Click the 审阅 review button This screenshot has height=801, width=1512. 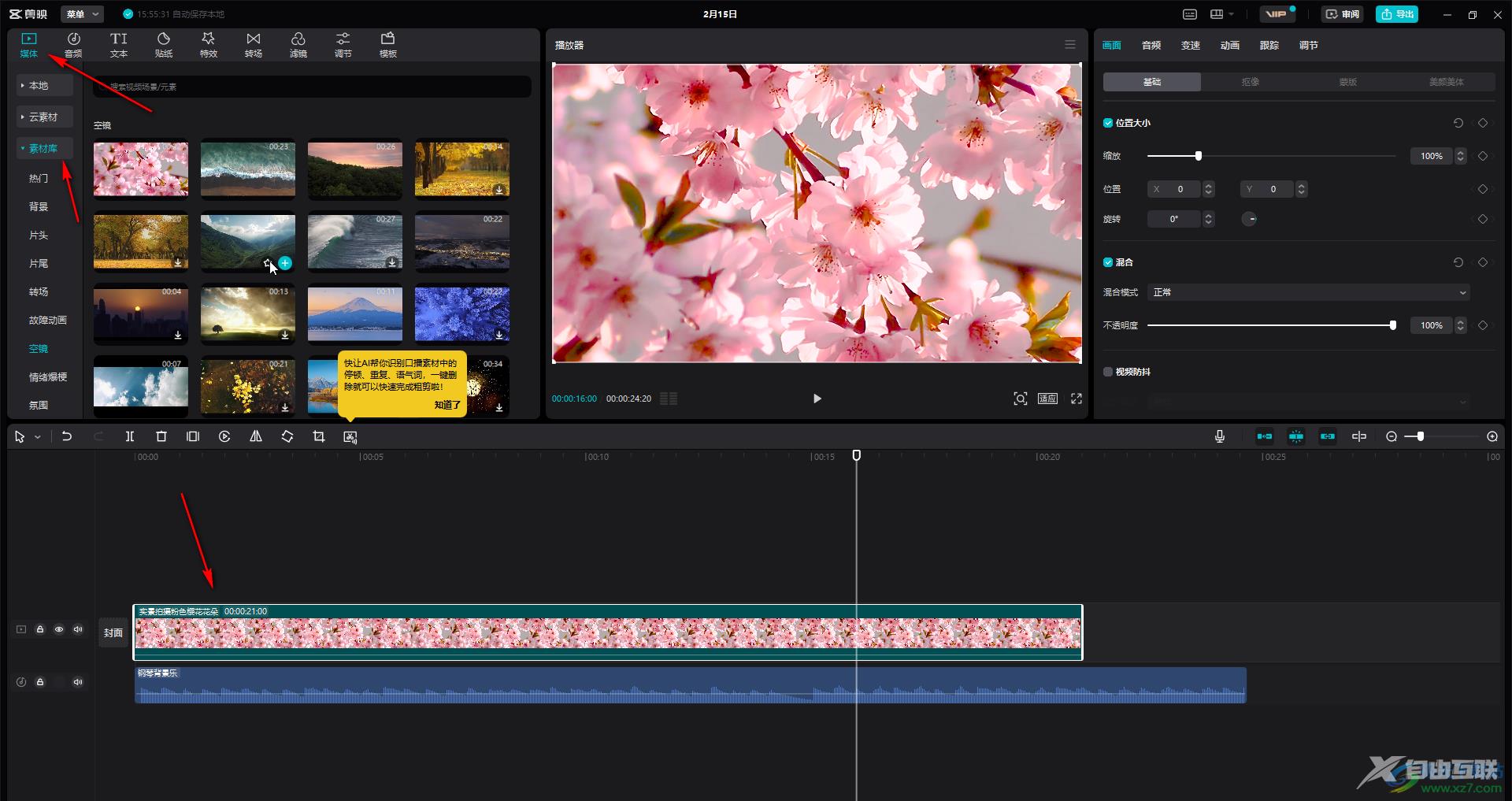point(1343,14)
